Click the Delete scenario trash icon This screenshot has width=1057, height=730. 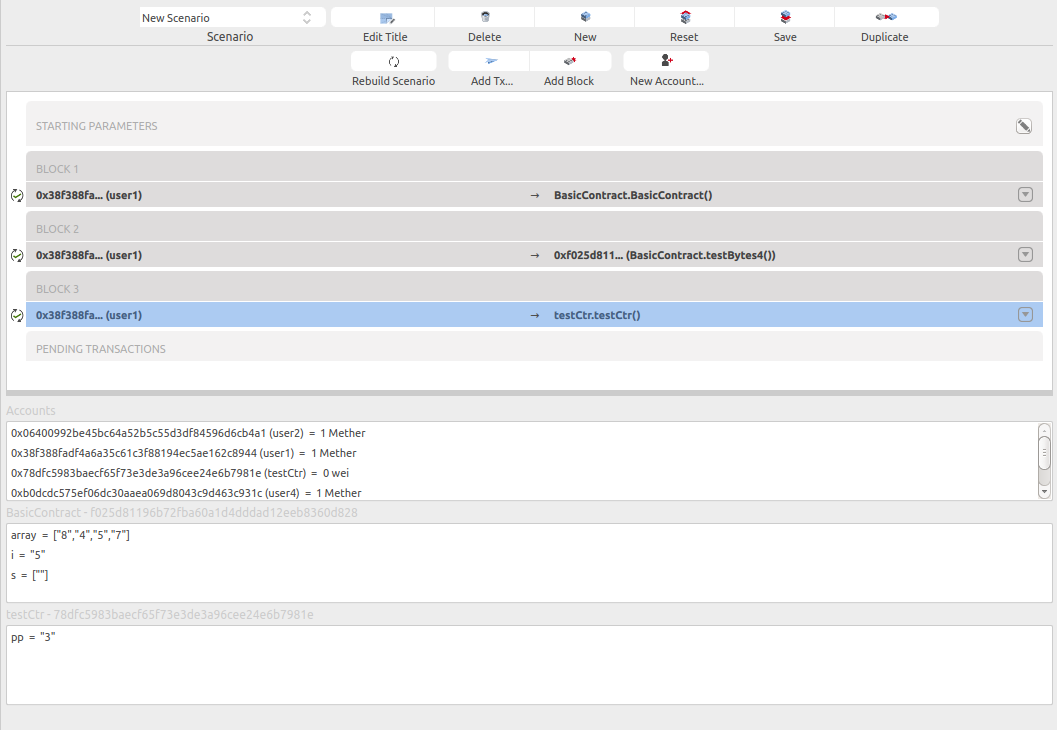(x=485, y=18)
